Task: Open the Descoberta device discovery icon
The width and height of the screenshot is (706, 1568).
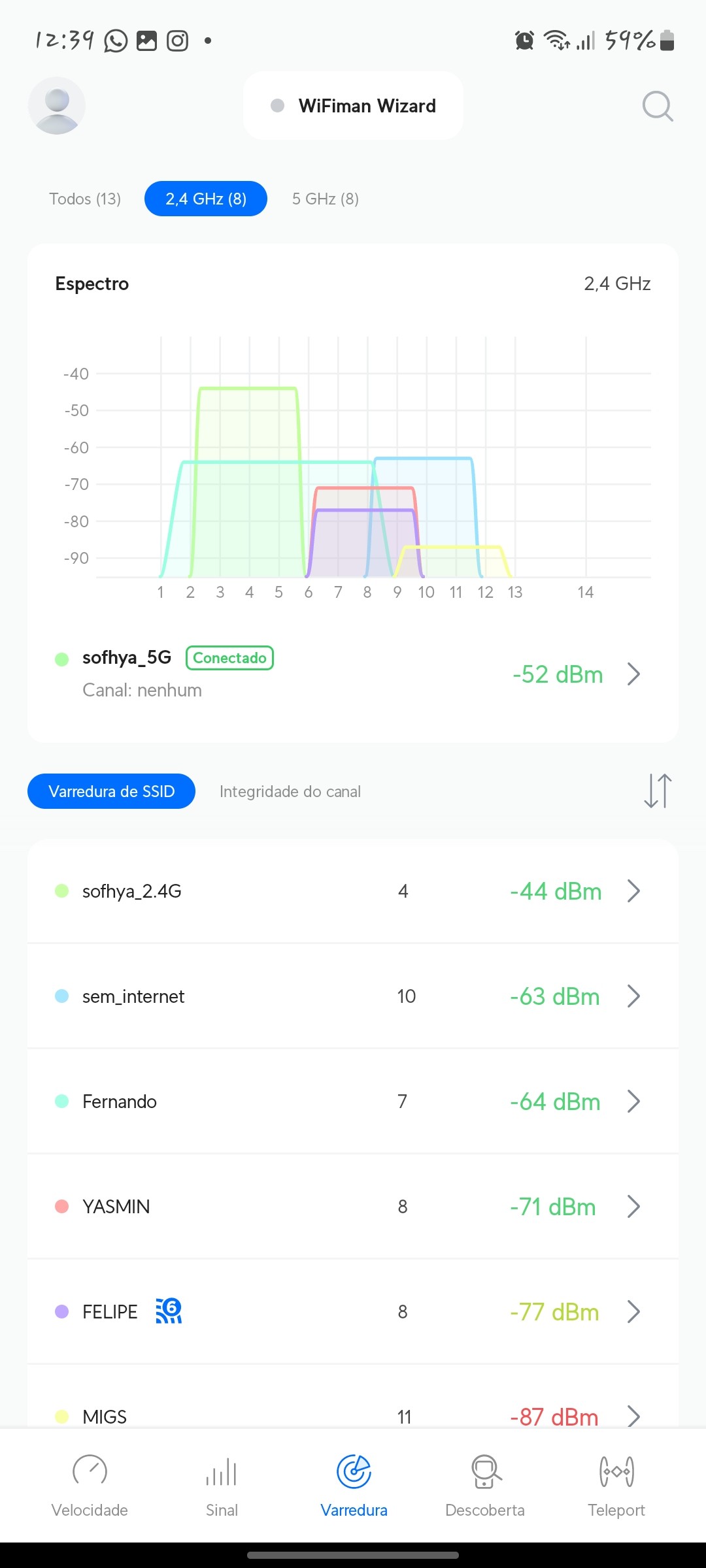Action: coord(485,1471)
